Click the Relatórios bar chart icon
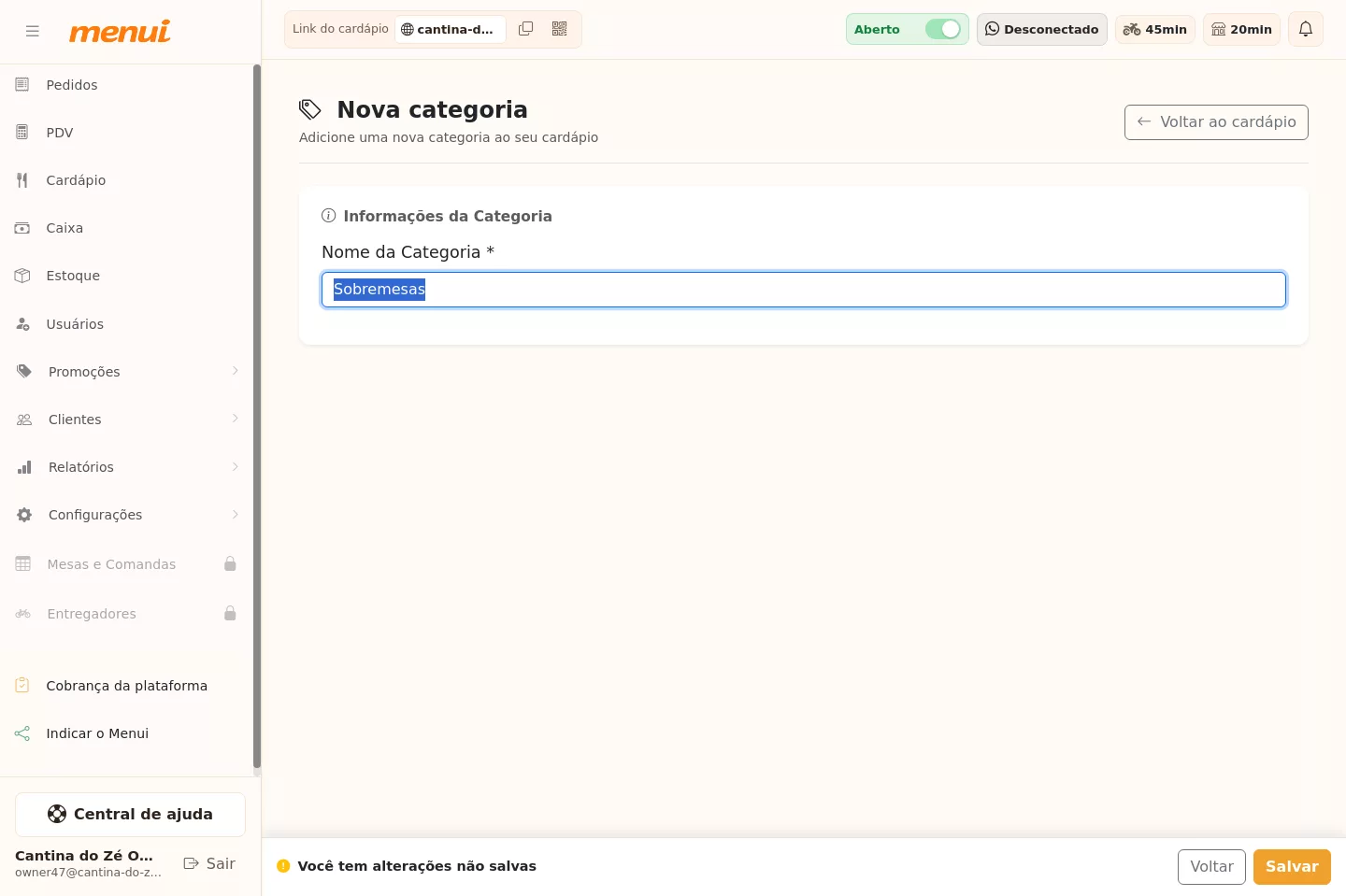This screenshot has height=896, width=1346. (24, 467)
